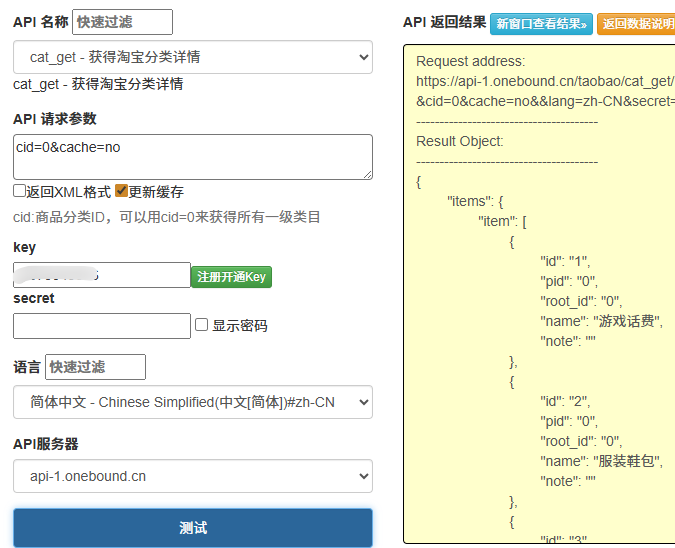
Task: Click the key input field
Action: click(x=102, y=275)
